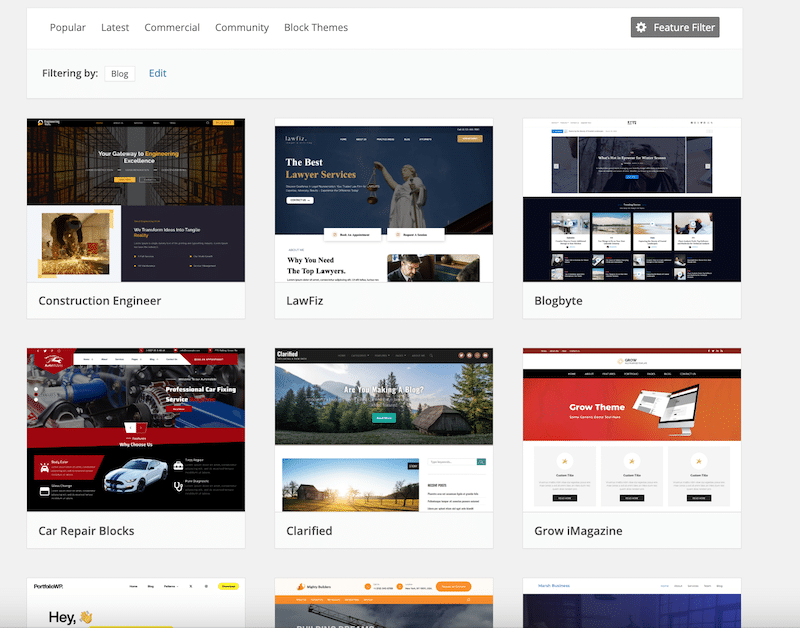The image size is (800, 628).
Task: Open the PortfolioWP theme thumbnail
Action: pyautogui.click(x=135, y=605)
